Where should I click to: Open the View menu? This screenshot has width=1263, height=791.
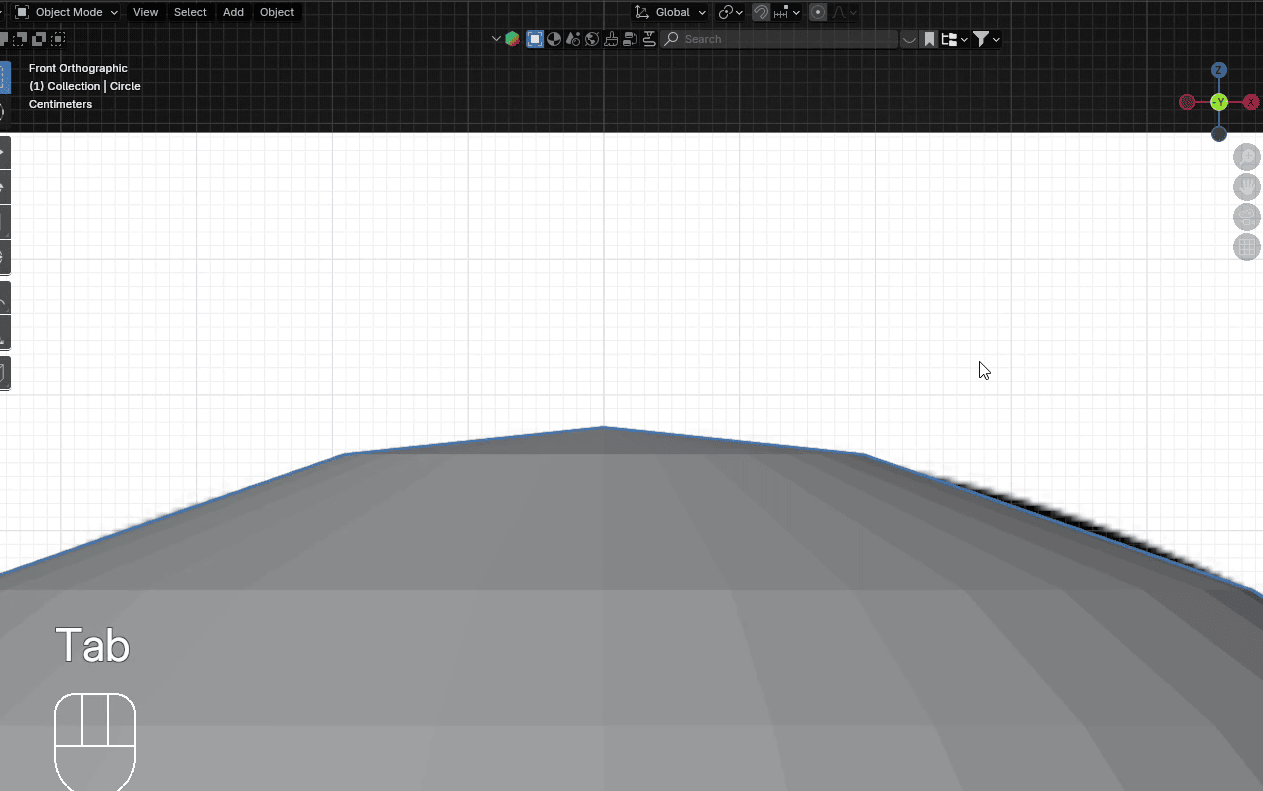(x=145, y=12)
